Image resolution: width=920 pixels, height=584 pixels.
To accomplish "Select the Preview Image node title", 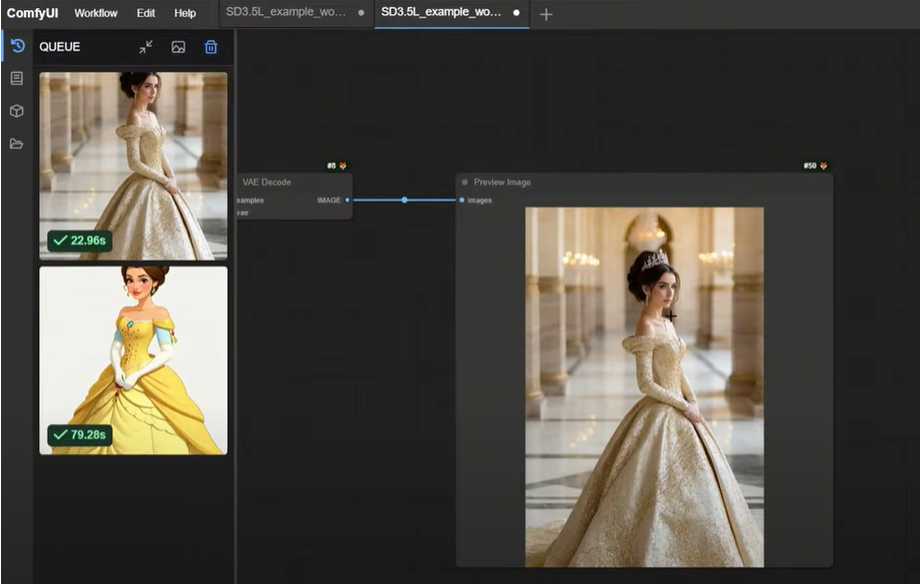I will [x=502, y=183].
